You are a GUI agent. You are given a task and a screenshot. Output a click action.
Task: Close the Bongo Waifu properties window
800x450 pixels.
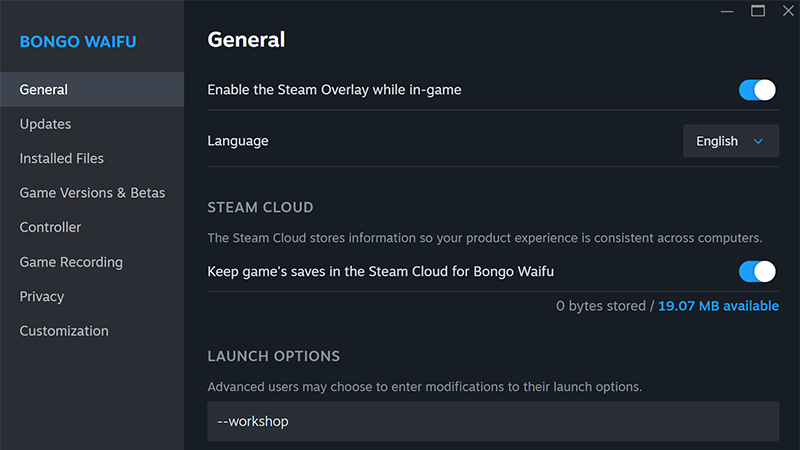[x=786, y=10]
